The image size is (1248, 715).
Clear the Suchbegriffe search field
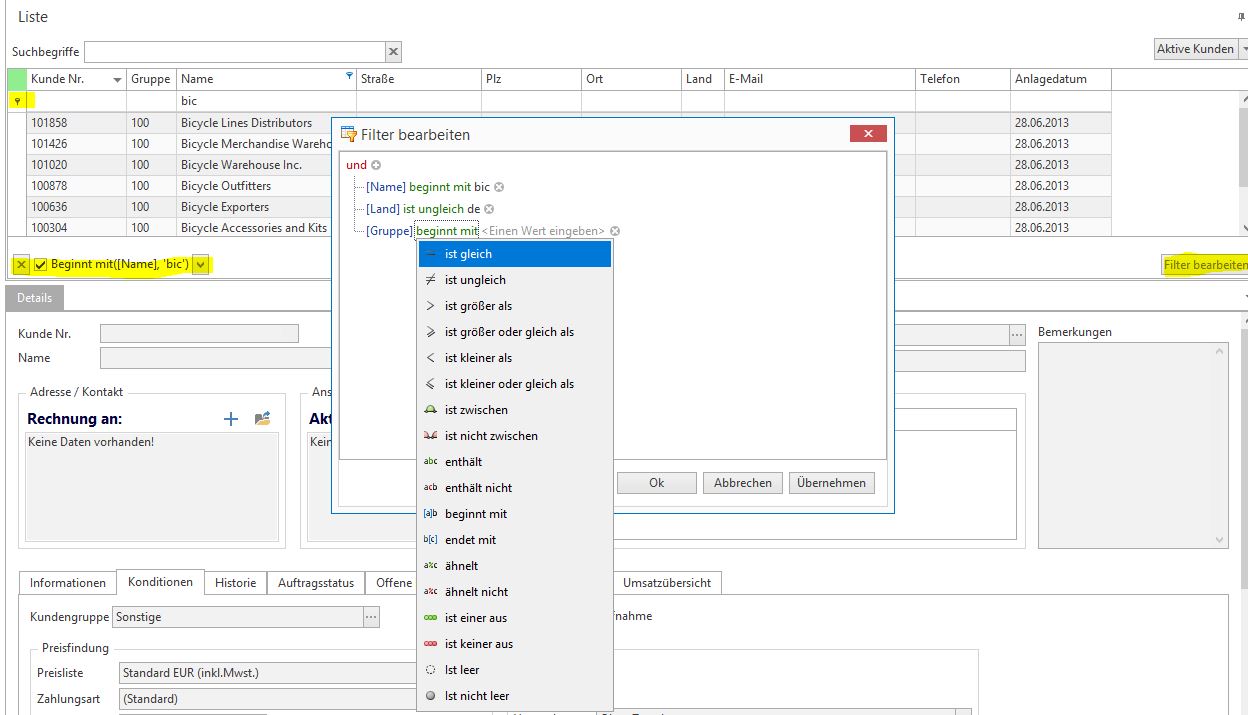[x=393, y=52]
